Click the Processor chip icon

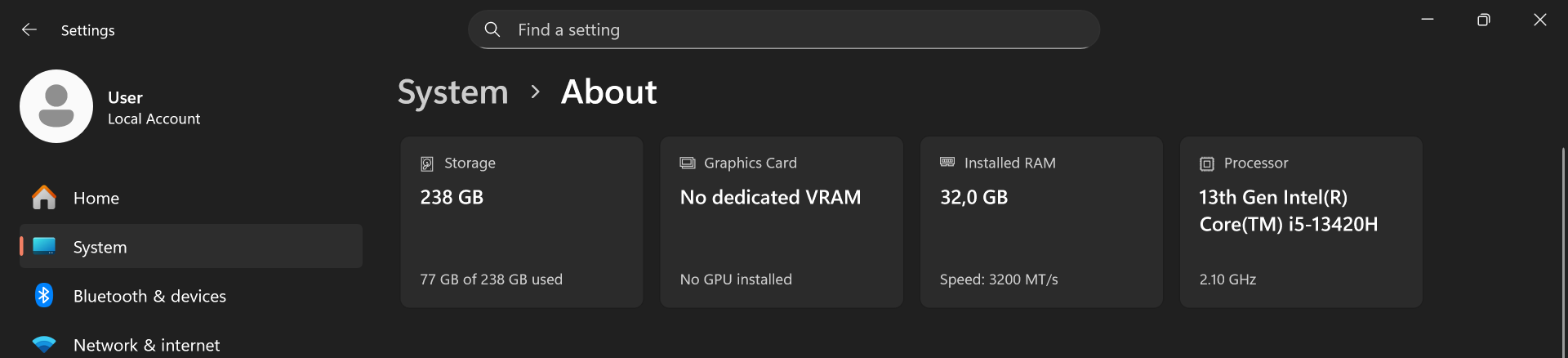[1207, 163]
